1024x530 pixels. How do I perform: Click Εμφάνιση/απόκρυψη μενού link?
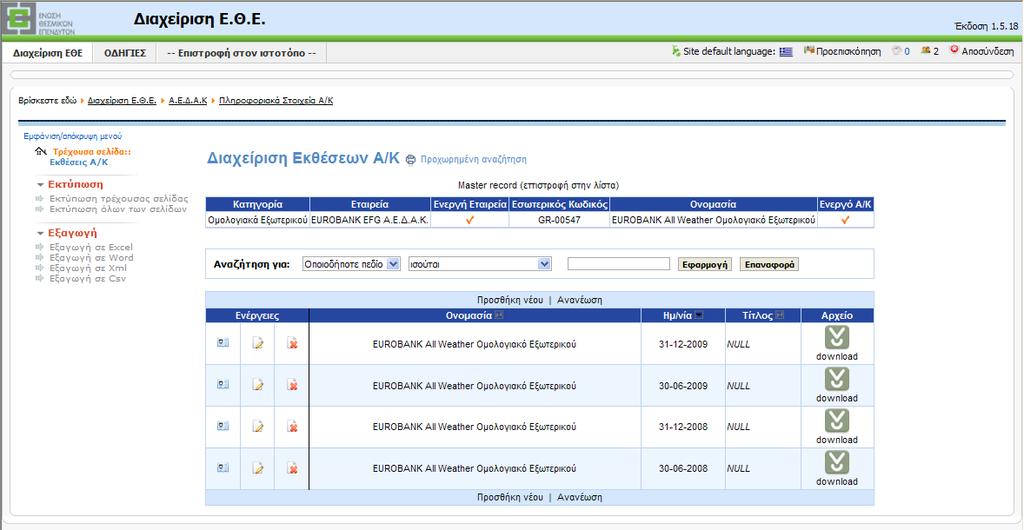pos(72,136)
